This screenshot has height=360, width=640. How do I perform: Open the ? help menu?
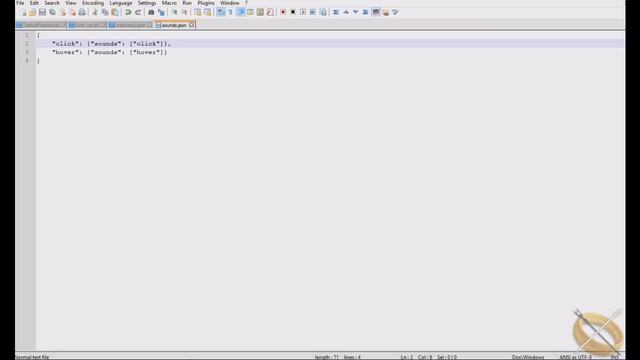[x=246, y=3]
